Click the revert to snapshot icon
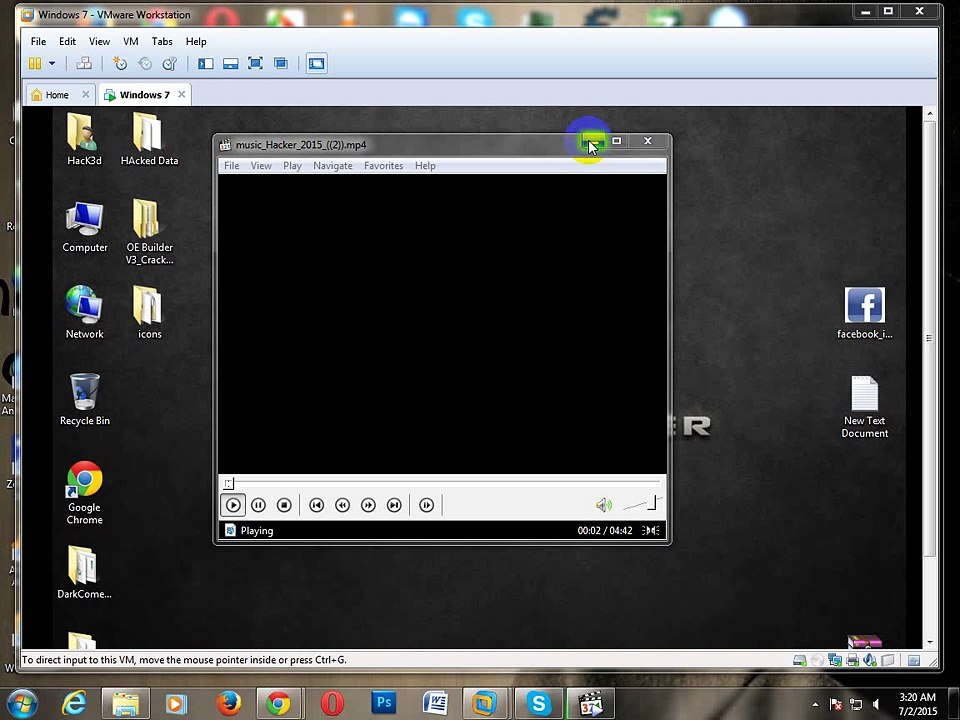 pyautogui.click(x=144, y=63)
